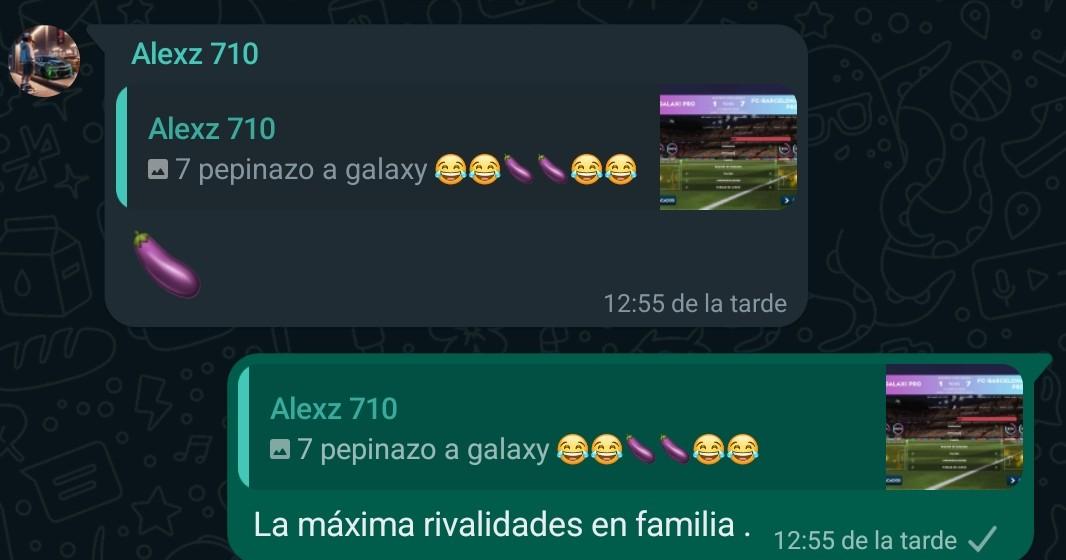Tap sent checkmark on outgoing message
Screen dimensions: 1066x560
(982, 540)
